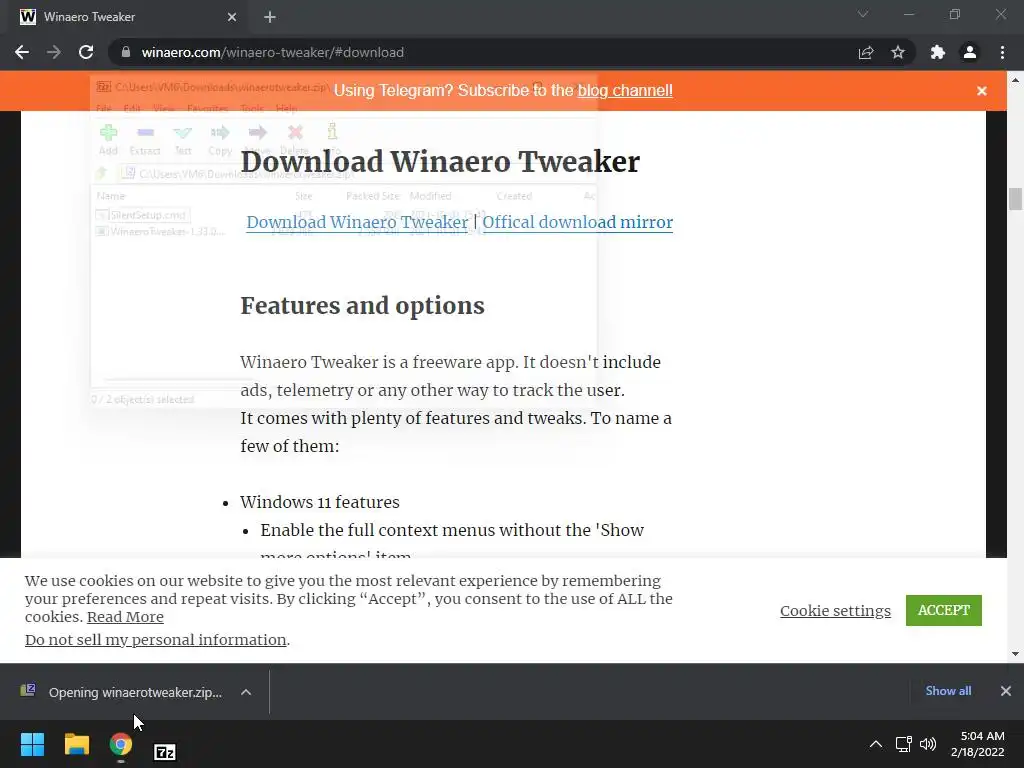Show all downloads
The height and width of the screenshot is (768, 1024).
click(x=948, y=690)
